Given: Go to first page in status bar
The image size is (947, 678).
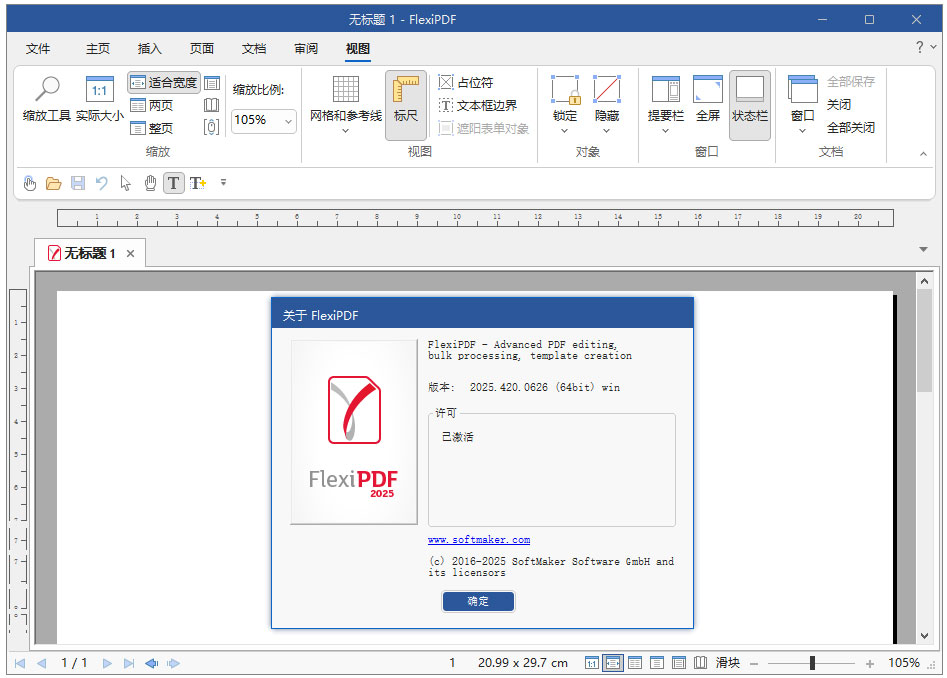Looking at the screenshot, I should click(x=20, y=664).
